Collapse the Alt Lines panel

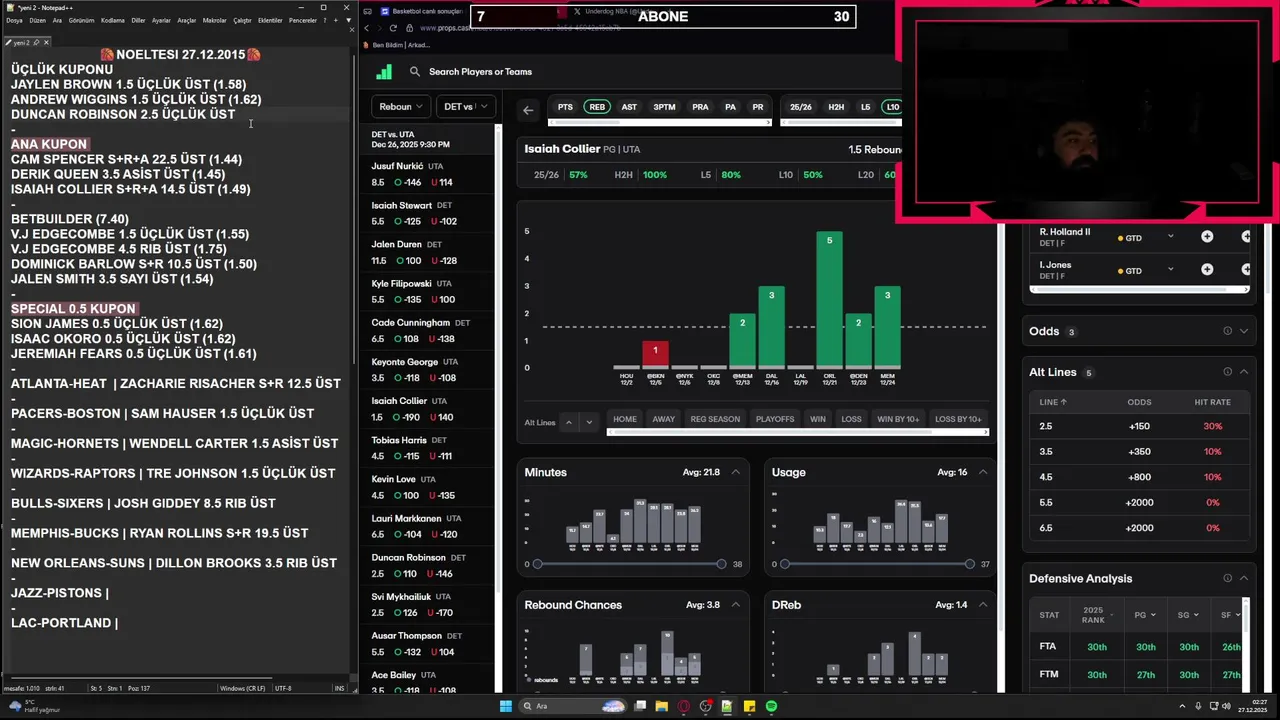[x=1244, y=372]
